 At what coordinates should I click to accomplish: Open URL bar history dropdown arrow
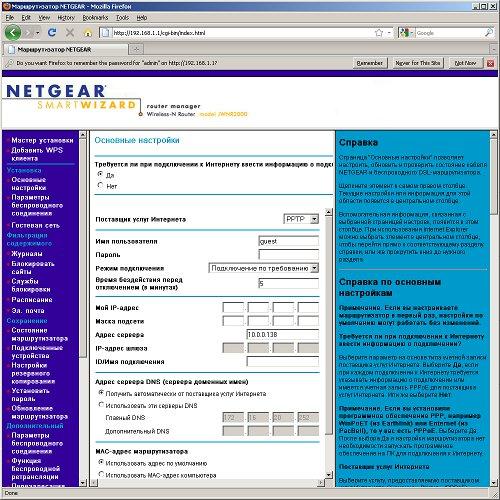[389, 33]
